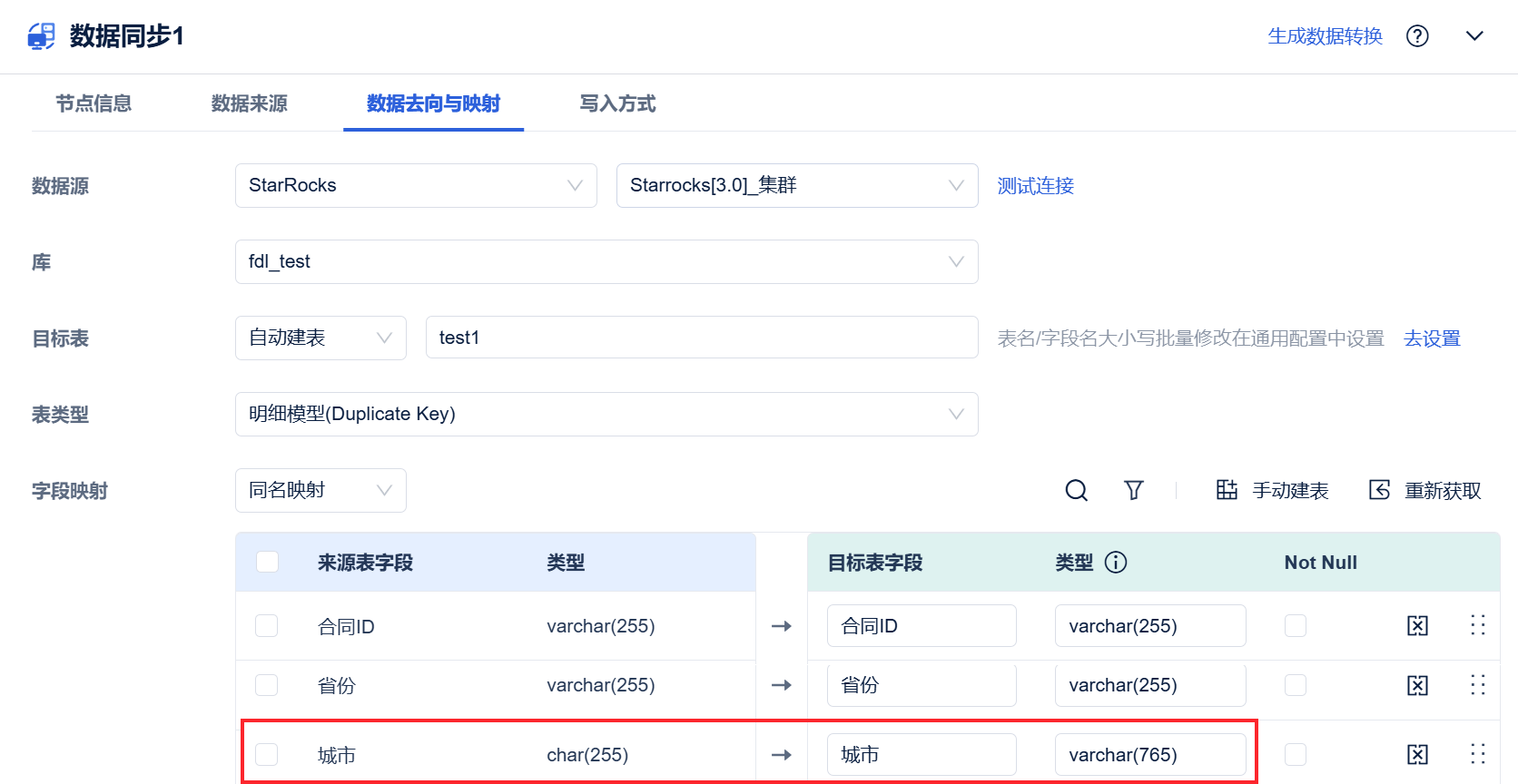Viewport: 1518px width, 784px height.
Task: Switch to the 写入方式 tab
Action: (617, 103)
